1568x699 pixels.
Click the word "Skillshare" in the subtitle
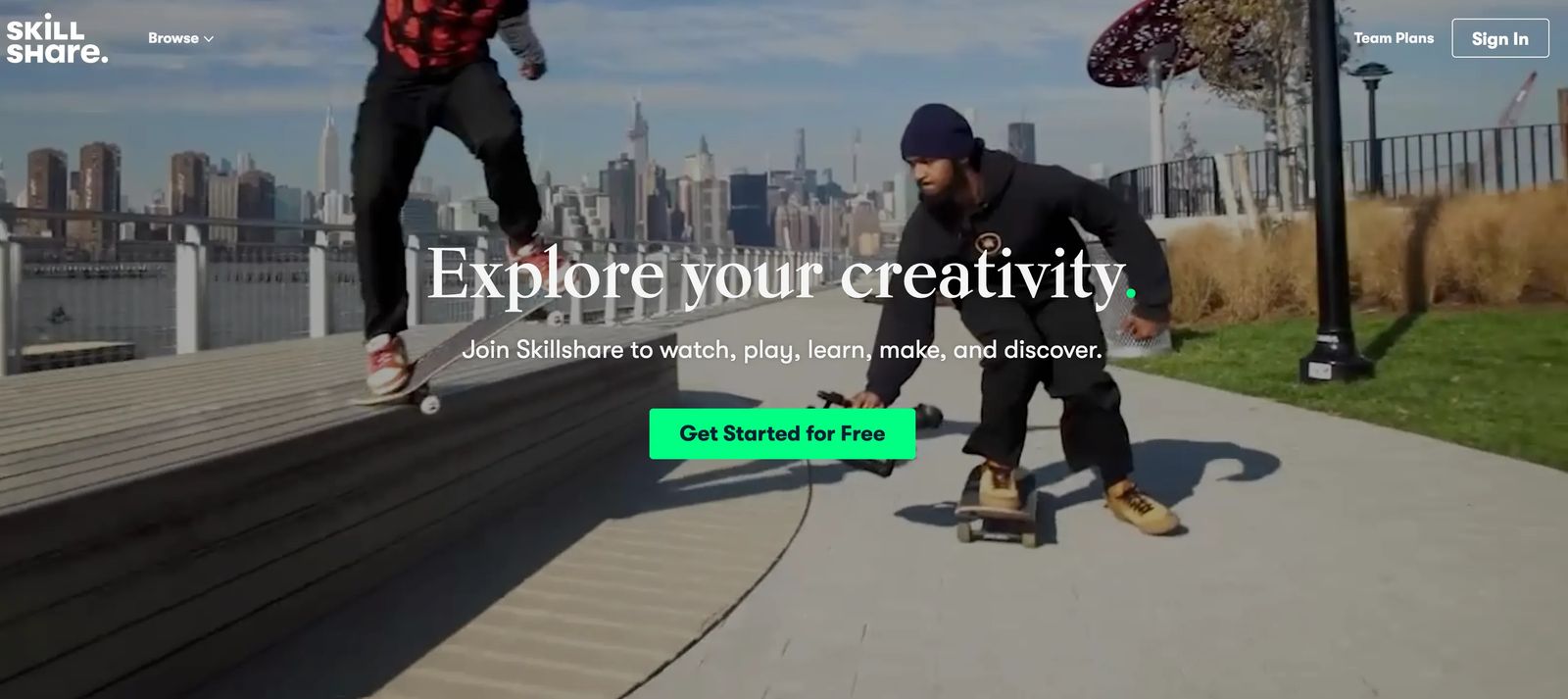tap(569, 349)
